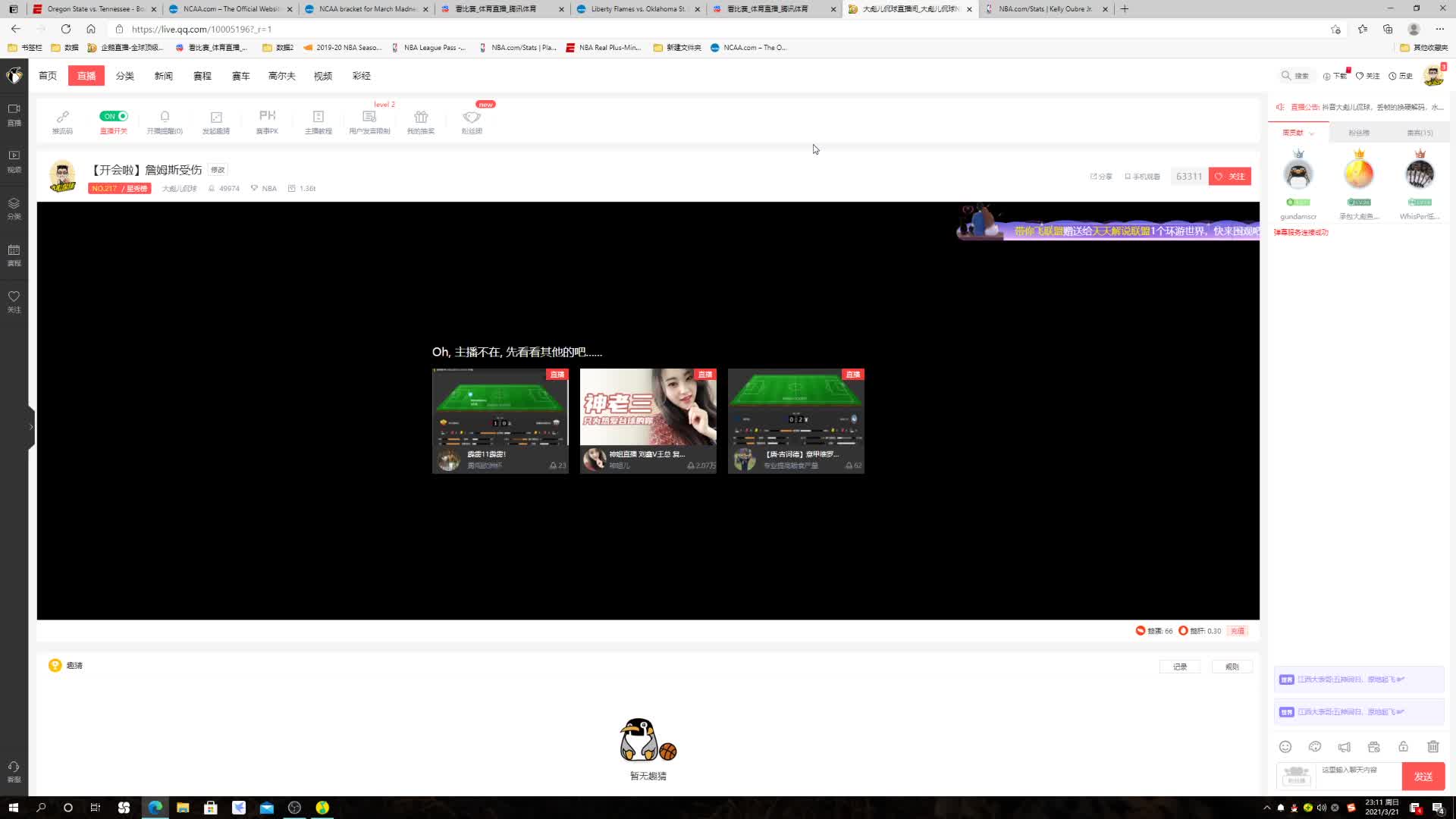The height and width of the screenshot is (819, 1456).
Task: Toggle the chat scroll lock padlock icon
Action: tap(1404, 747)
